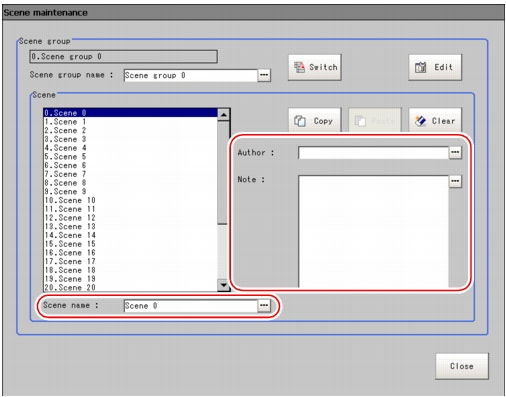The width and height of the screenshot is (506, 397).
Task: Click the disabled Paste button
Action: pos(375,120)
